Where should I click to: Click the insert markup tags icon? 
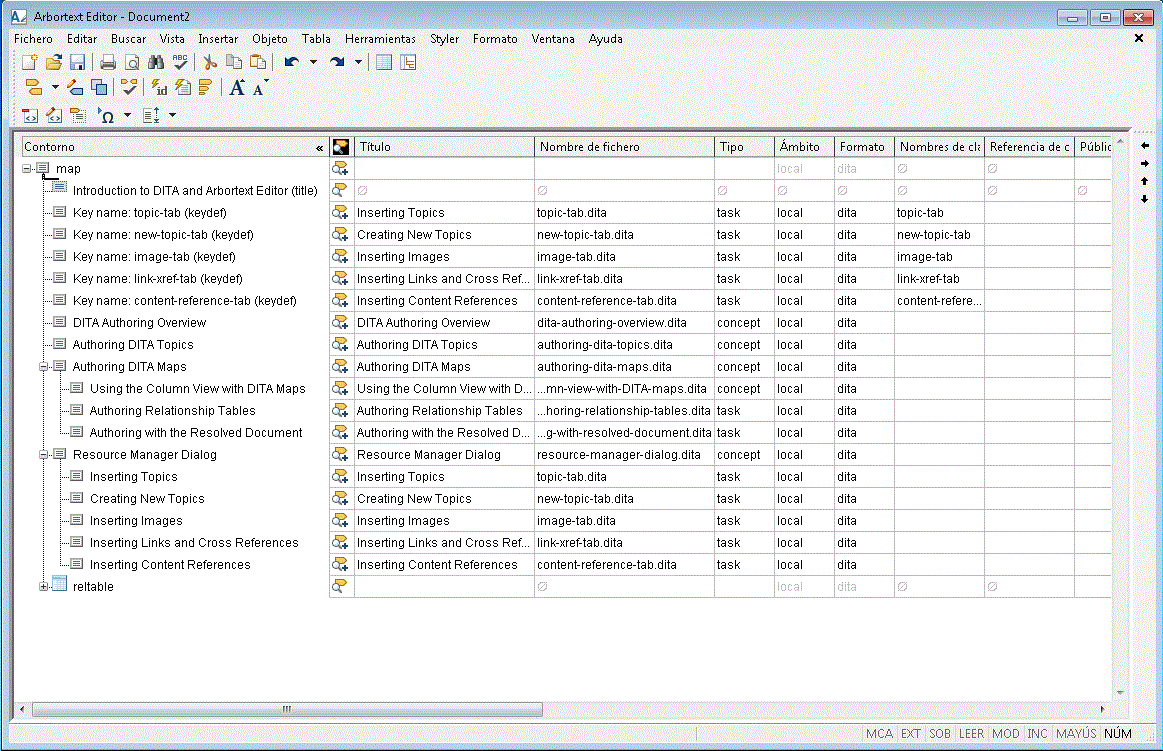(x=34, y=87)
